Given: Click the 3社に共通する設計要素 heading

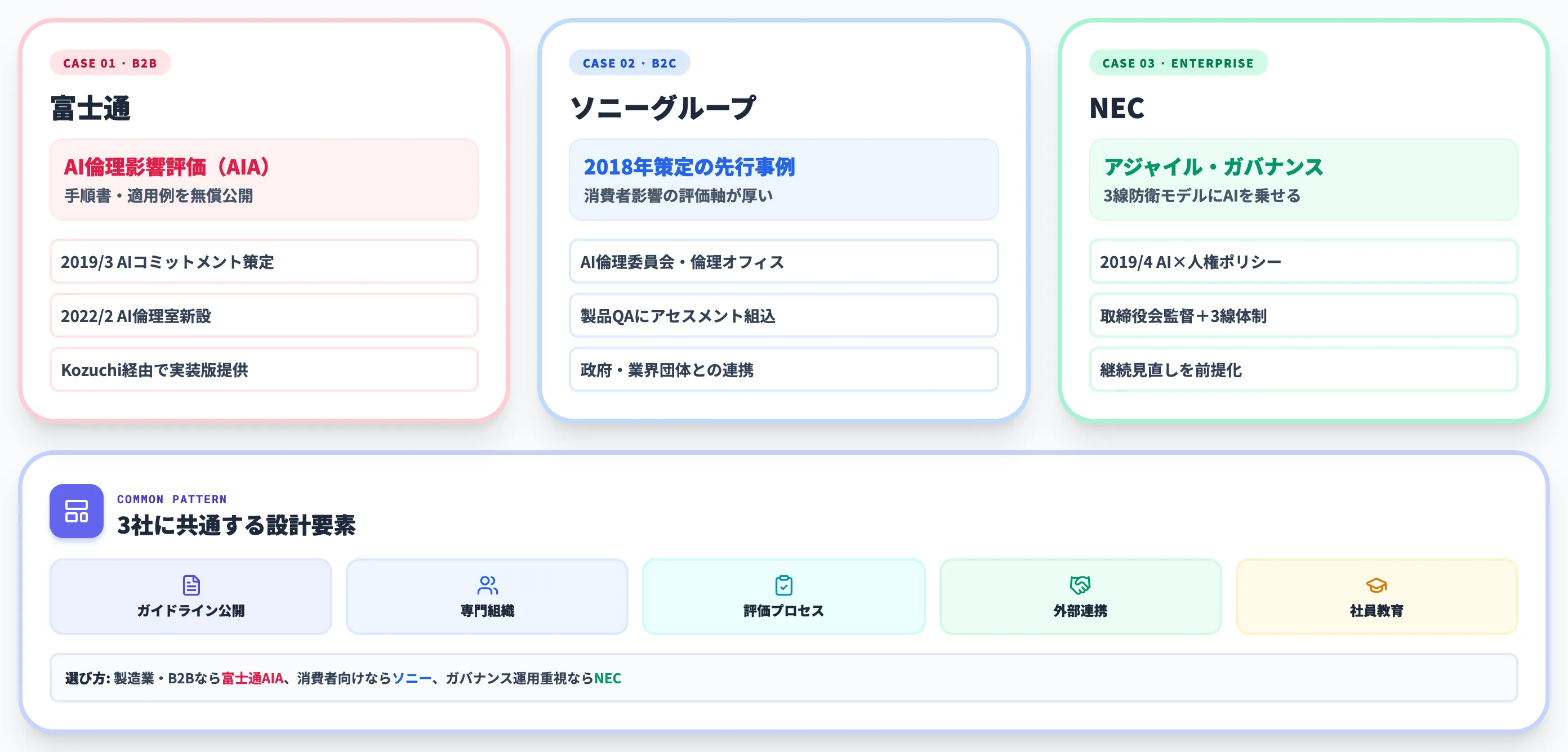Looking at the screenshot, I should (x=236, y=525).
